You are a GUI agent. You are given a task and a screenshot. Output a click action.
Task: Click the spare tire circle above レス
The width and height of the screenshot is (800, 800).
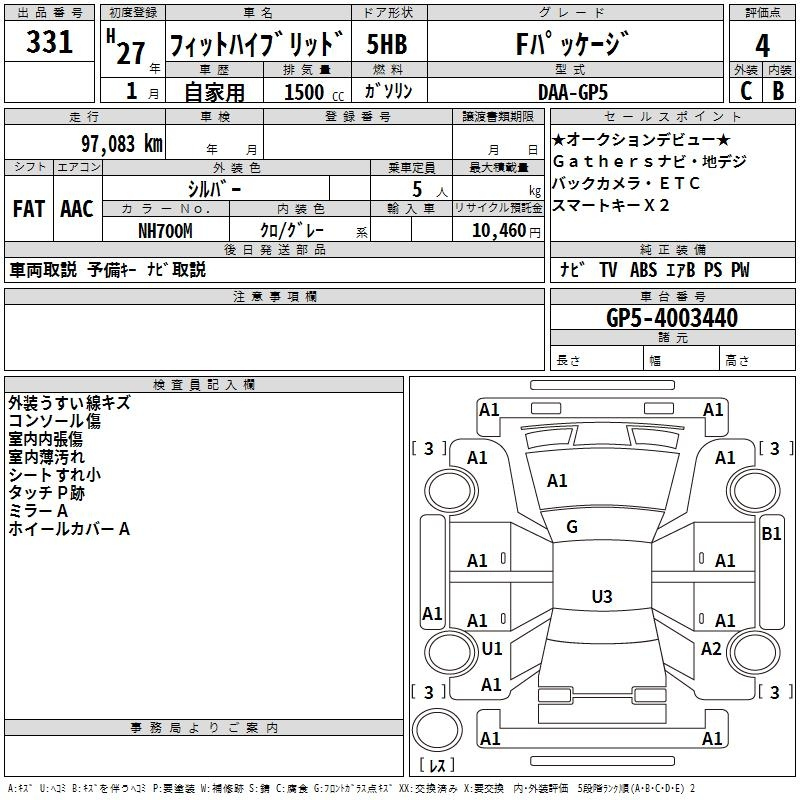point(435,728)
